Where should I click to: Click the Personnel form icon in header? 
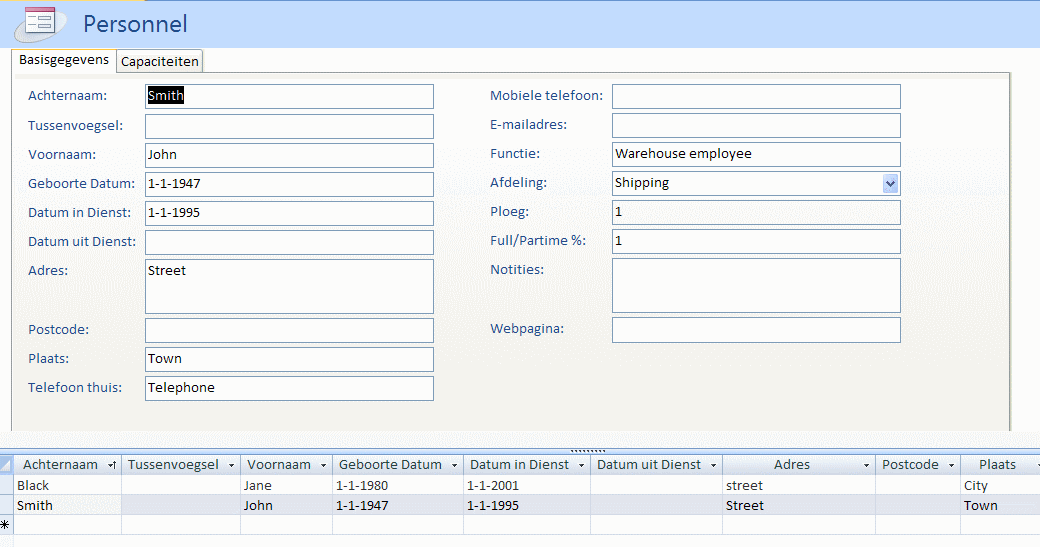tap(40, 21)
